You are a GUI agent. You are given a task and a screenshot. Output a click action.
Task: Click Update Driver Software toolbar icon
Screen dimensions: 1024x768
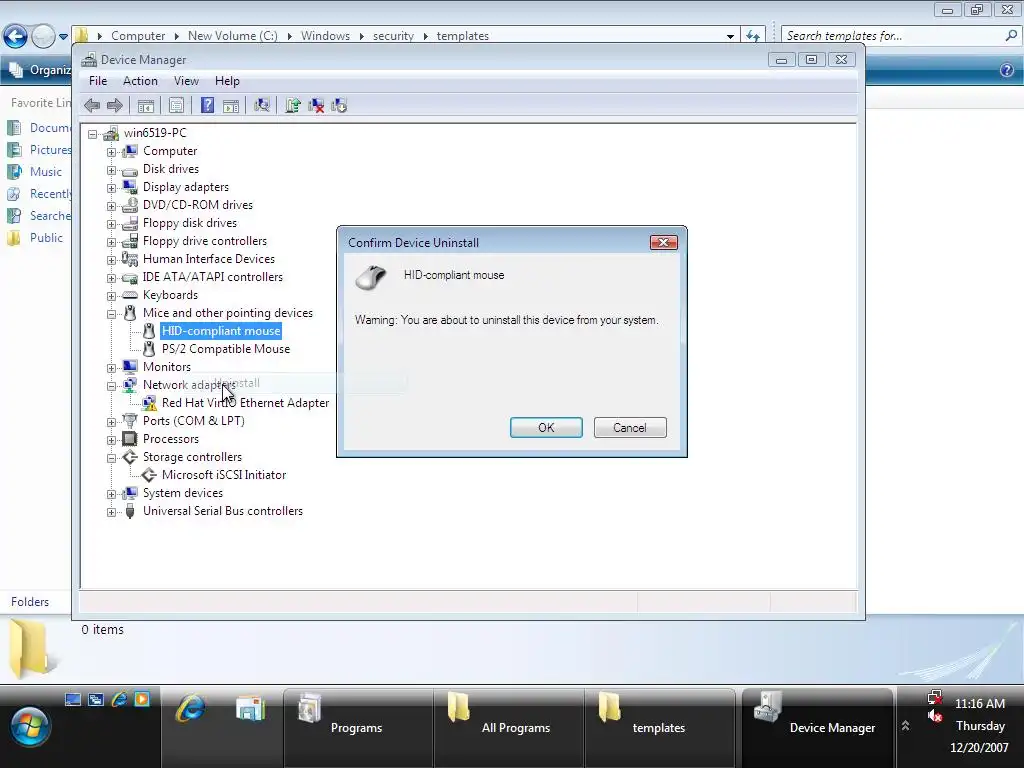(x=293, y=105)
